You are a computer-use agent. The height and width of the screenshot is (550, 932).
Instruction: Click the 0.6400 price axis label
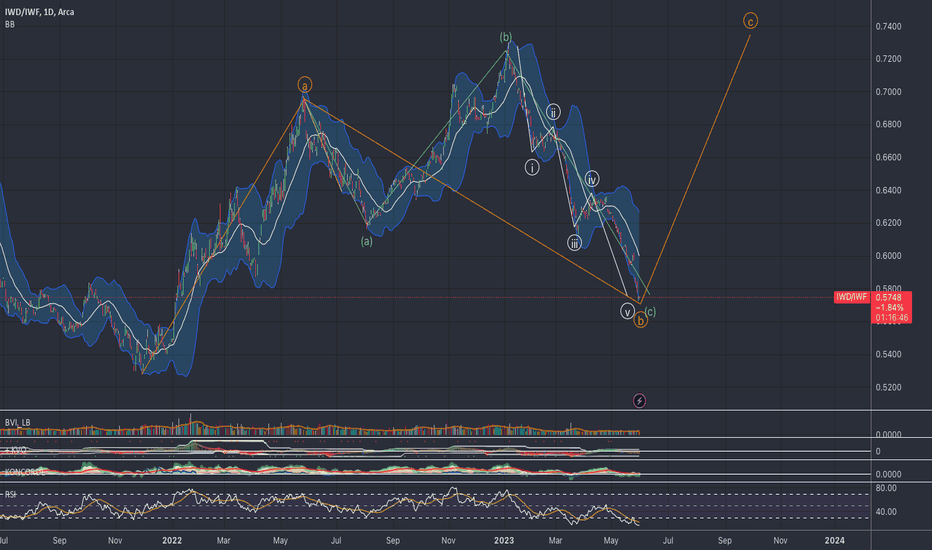(x=888, y=190)
